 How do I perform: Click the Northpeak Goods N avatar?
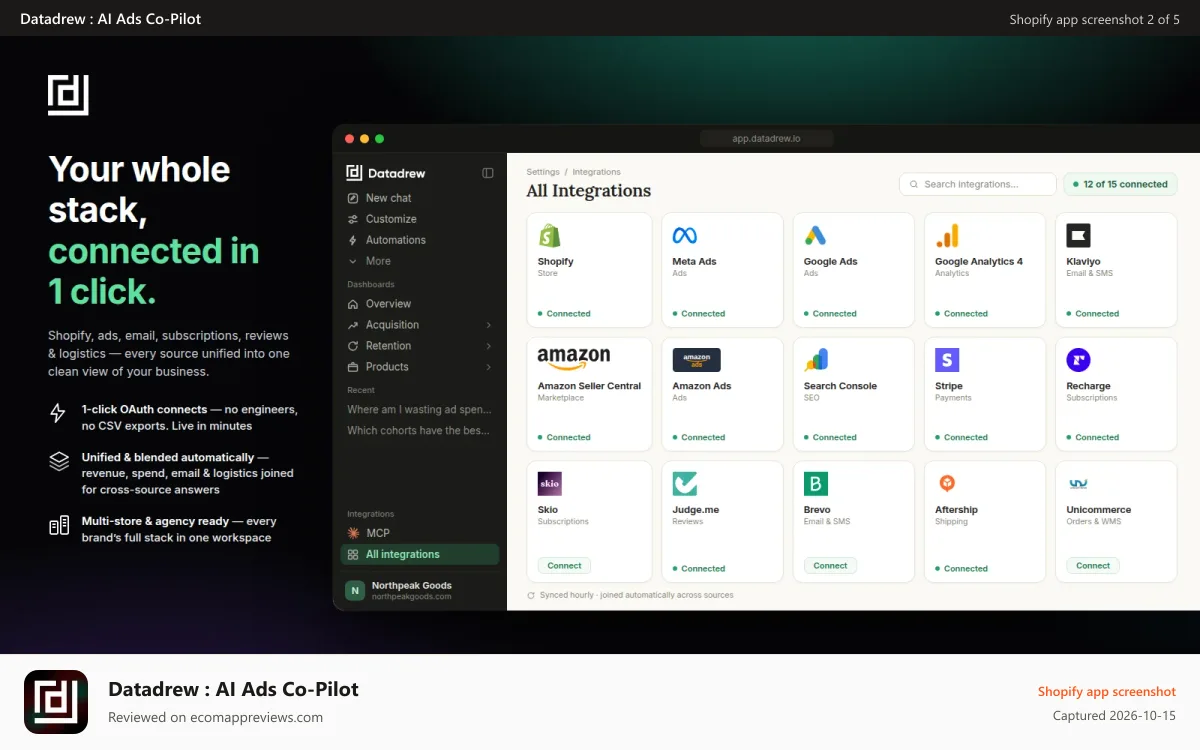coord(355,591)
